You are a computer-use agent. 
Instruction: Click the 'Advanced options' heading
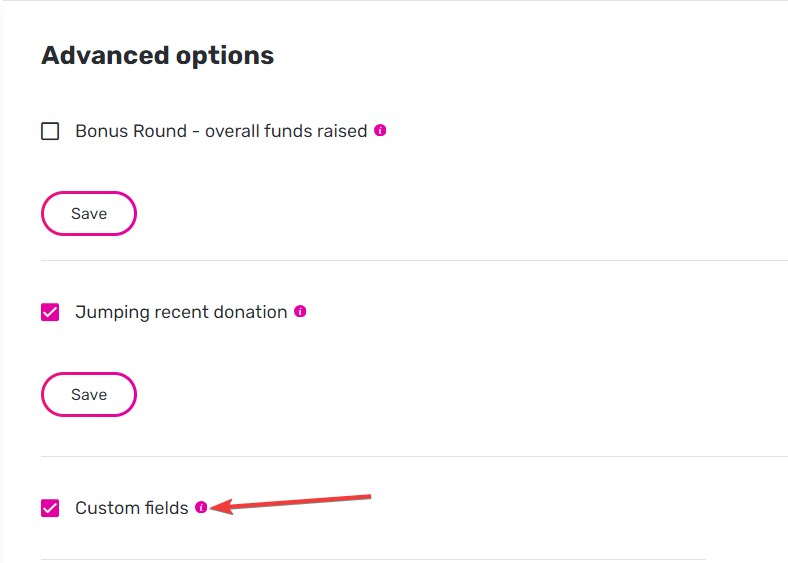(x=157, y=55)
